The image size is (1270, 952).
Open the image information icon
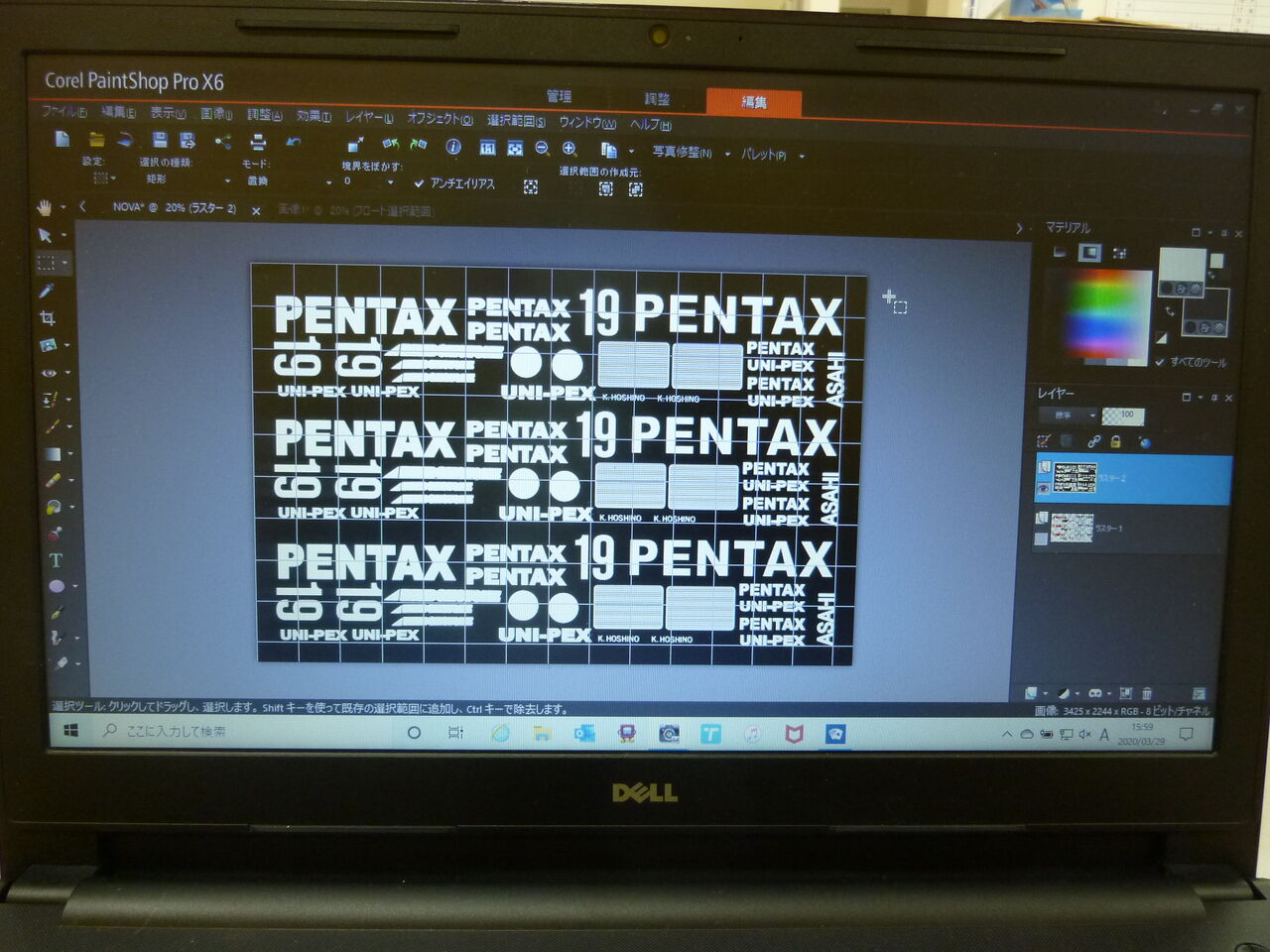tap(453, 147)
